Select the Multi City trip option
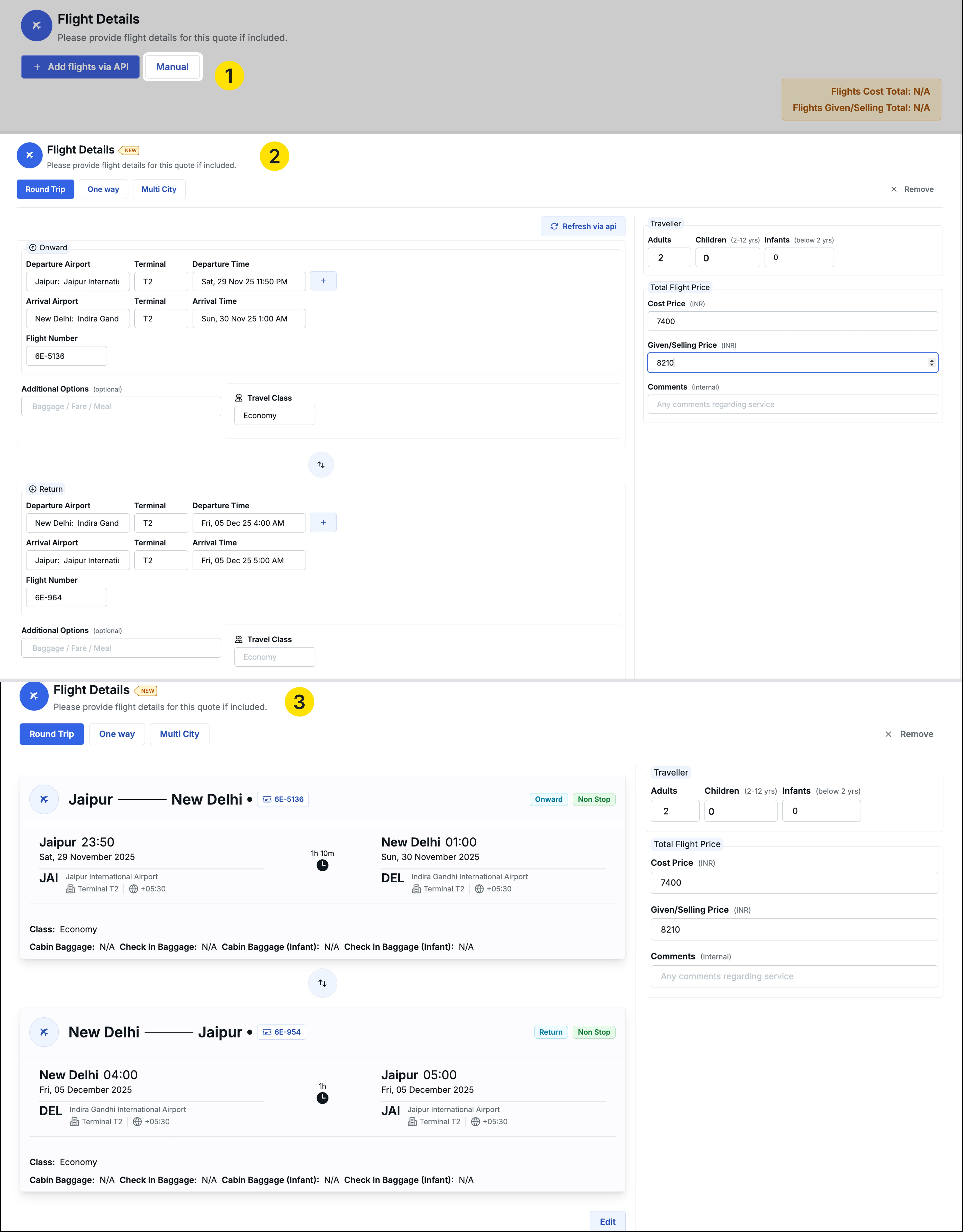The image size is (963, 1232). click(158, 189)
